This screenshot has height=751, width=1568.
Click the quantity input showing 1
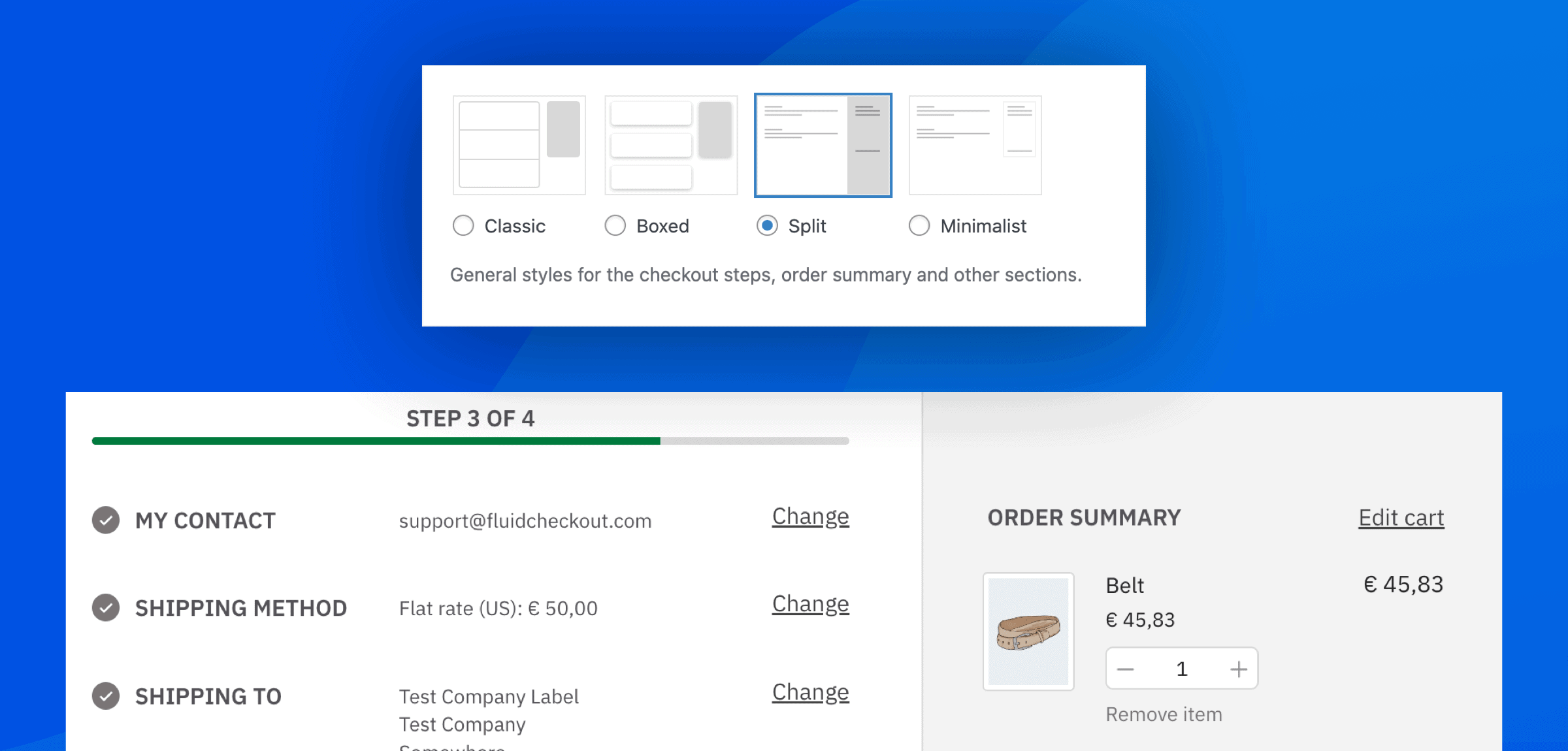[x=1182, y=668]
